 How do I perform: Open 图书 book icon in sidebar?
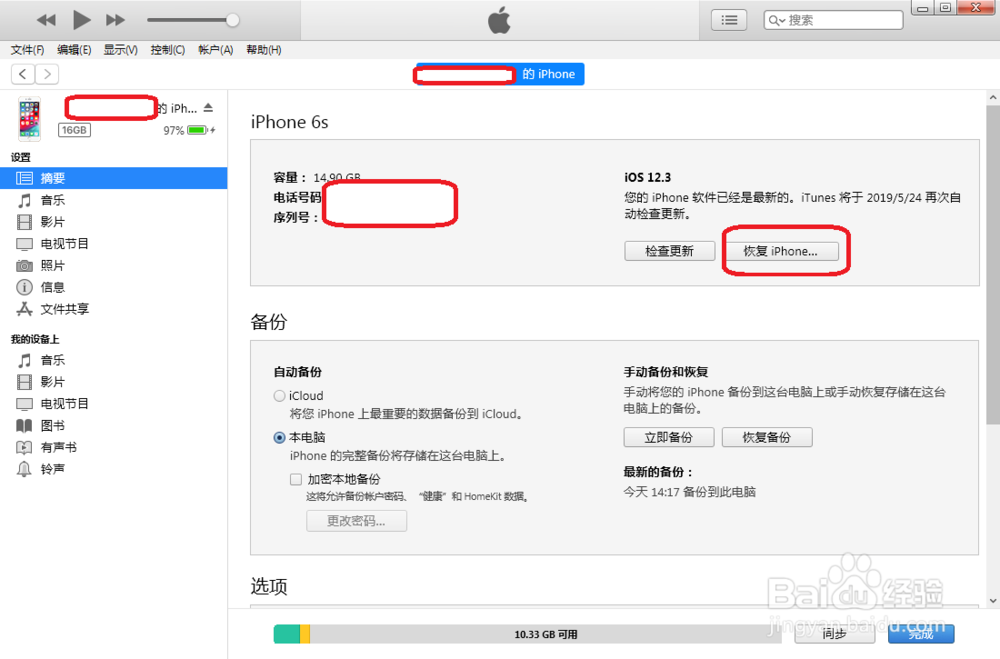tap(24, 426)
